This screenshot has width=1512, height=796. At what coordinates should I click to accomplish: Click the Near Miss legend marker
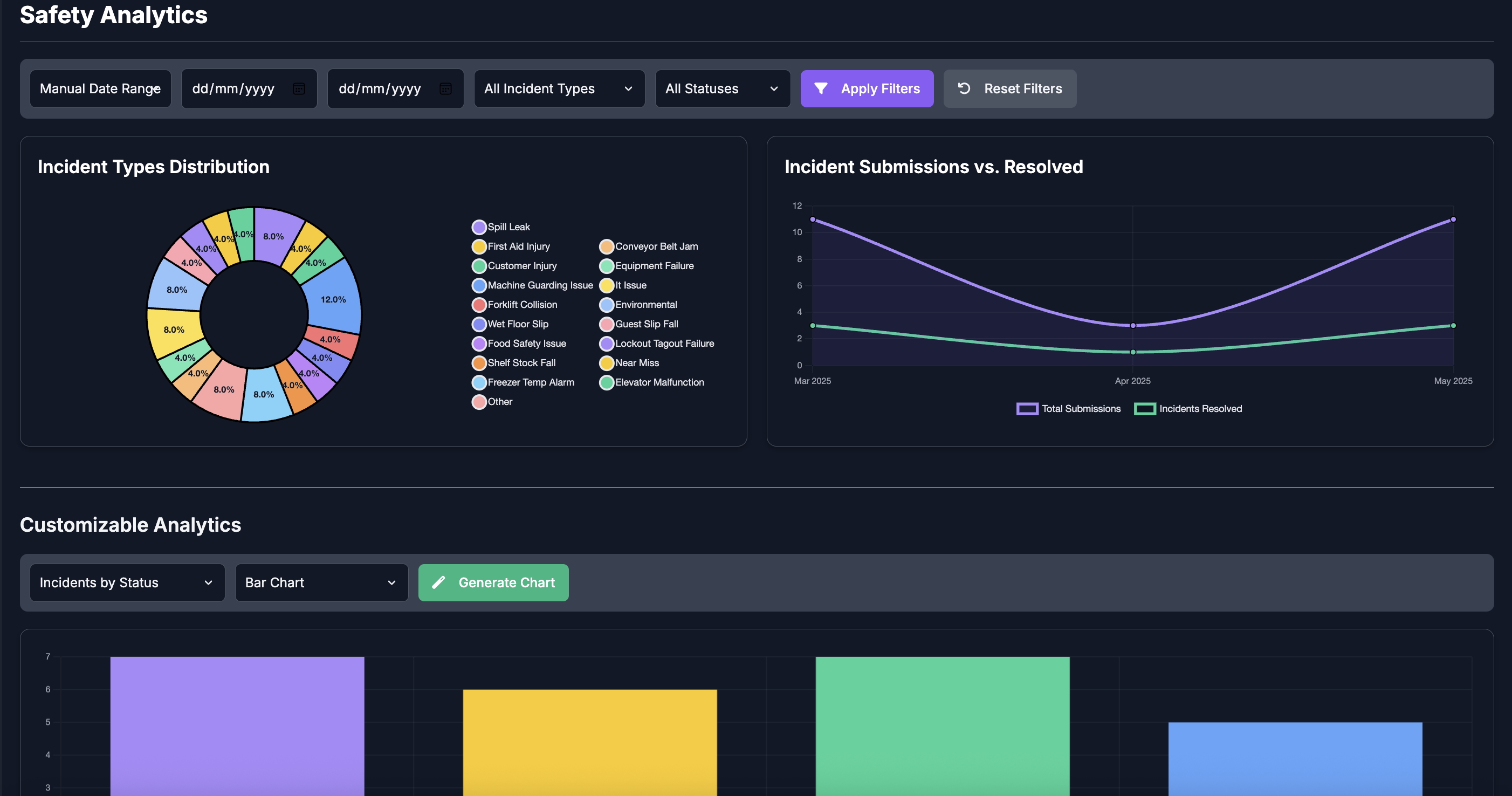(x=606, y=363)
